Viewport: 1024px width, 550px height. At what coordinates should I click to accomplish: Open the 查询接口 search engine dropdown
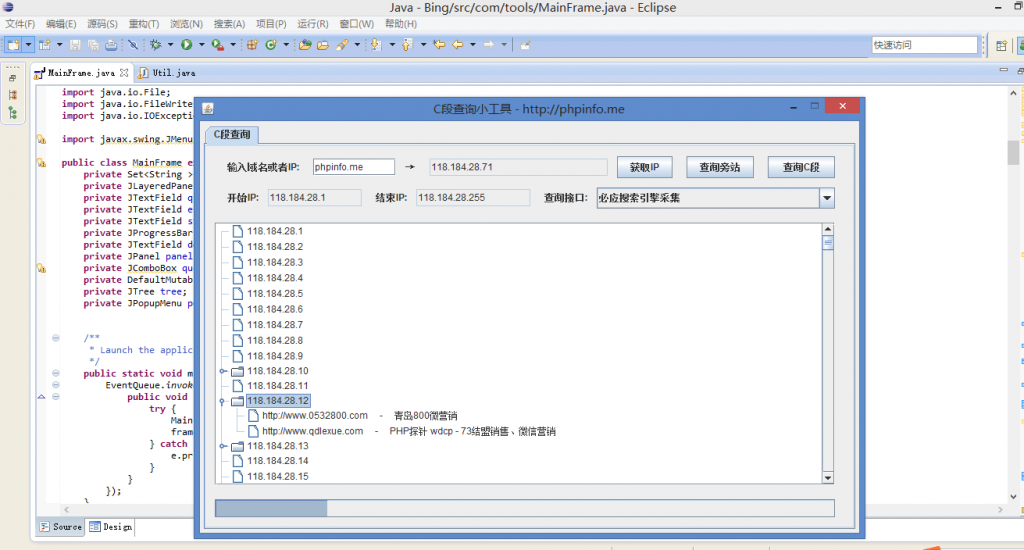[x=826, y=198]
